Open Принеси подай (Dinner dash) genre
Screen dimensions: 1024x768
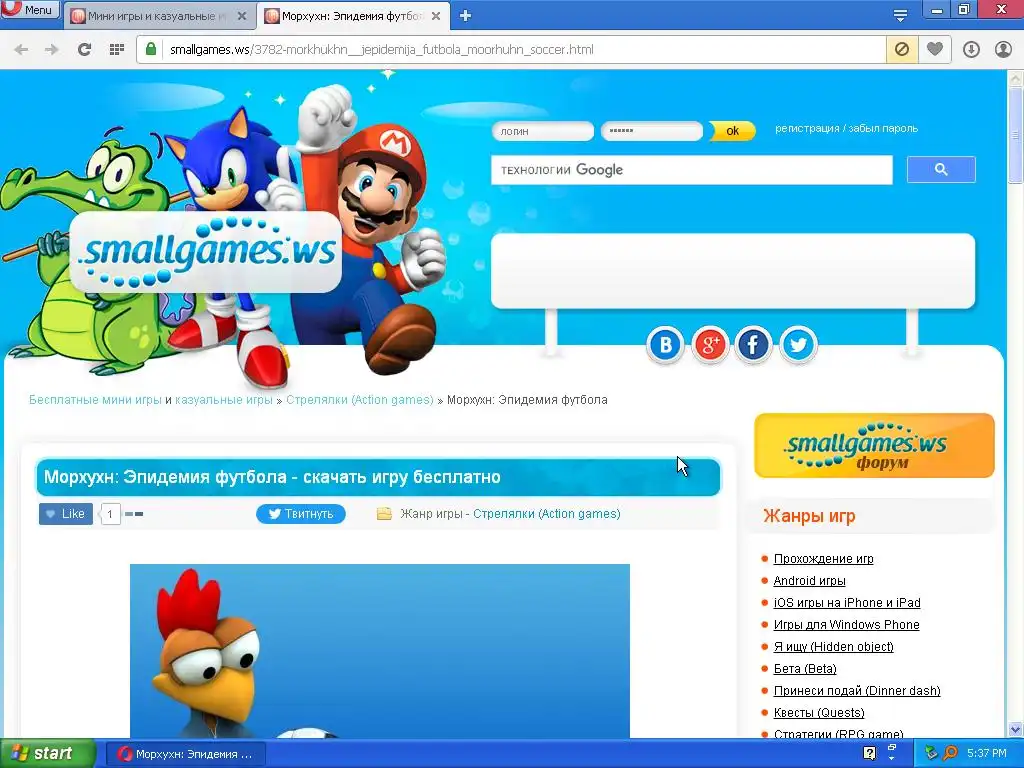(x=857, y=691)
